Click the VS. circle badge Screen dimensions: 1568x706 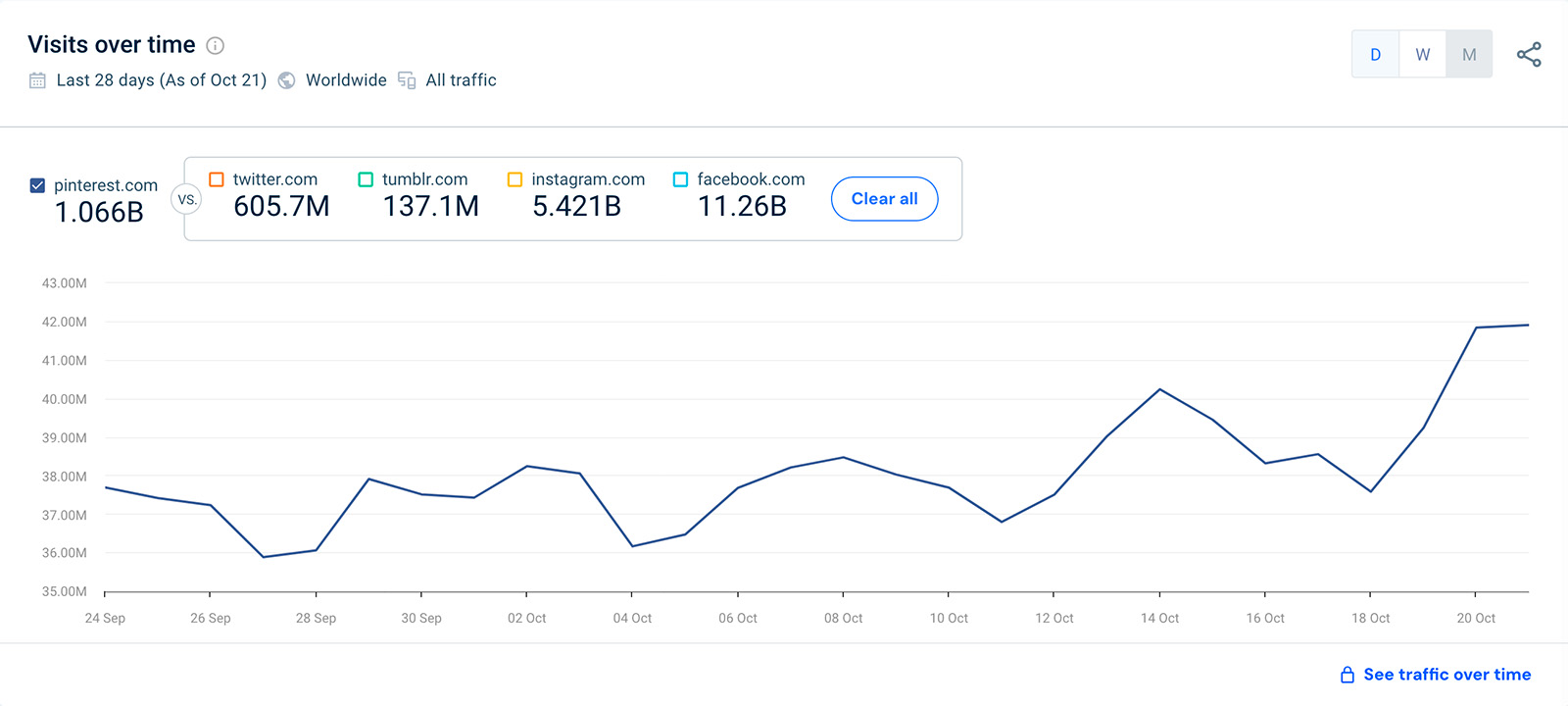pos(186,199)
